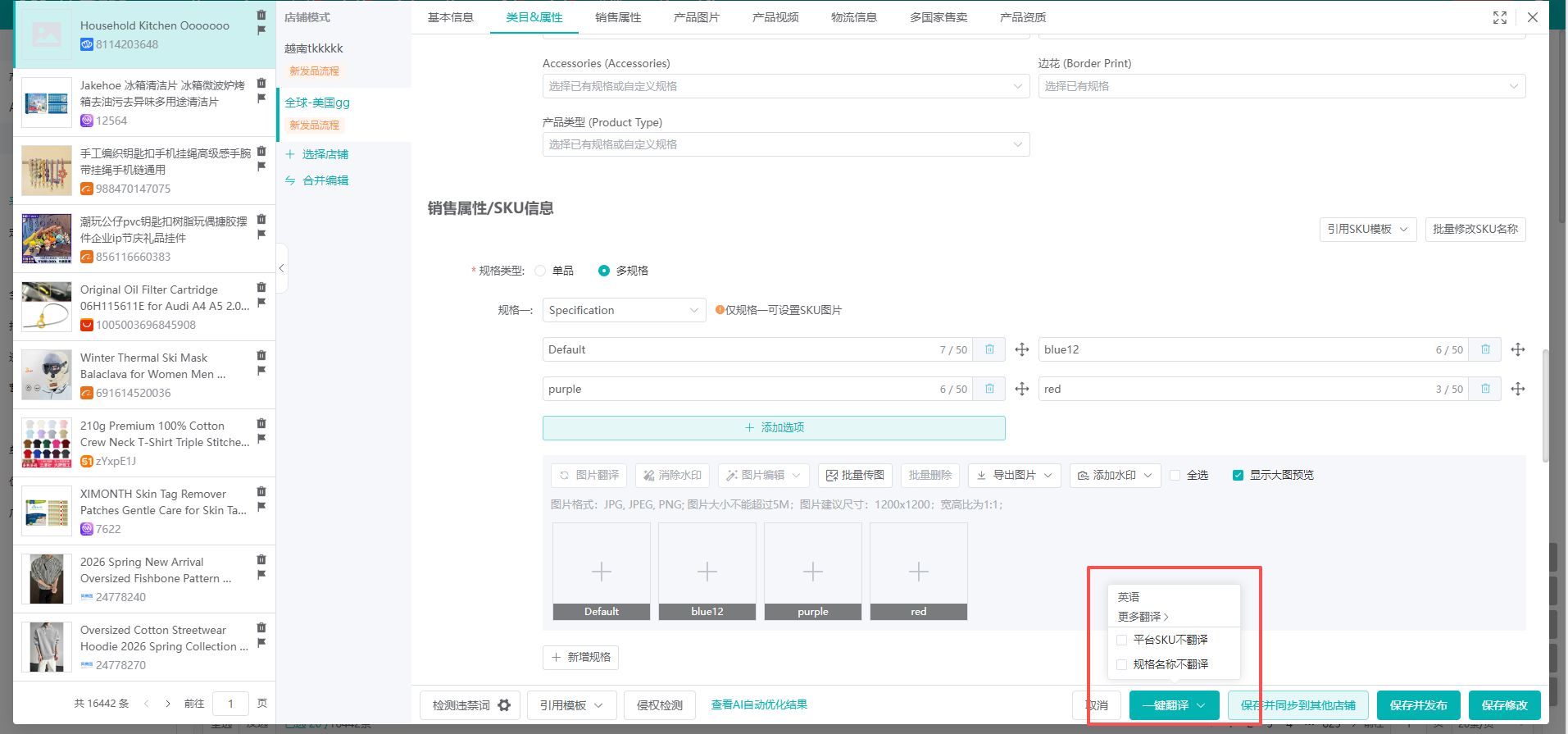Delete the Household Kitchen product via trash icon
The width and height of the screenshot is (1568, 734).
261,15
